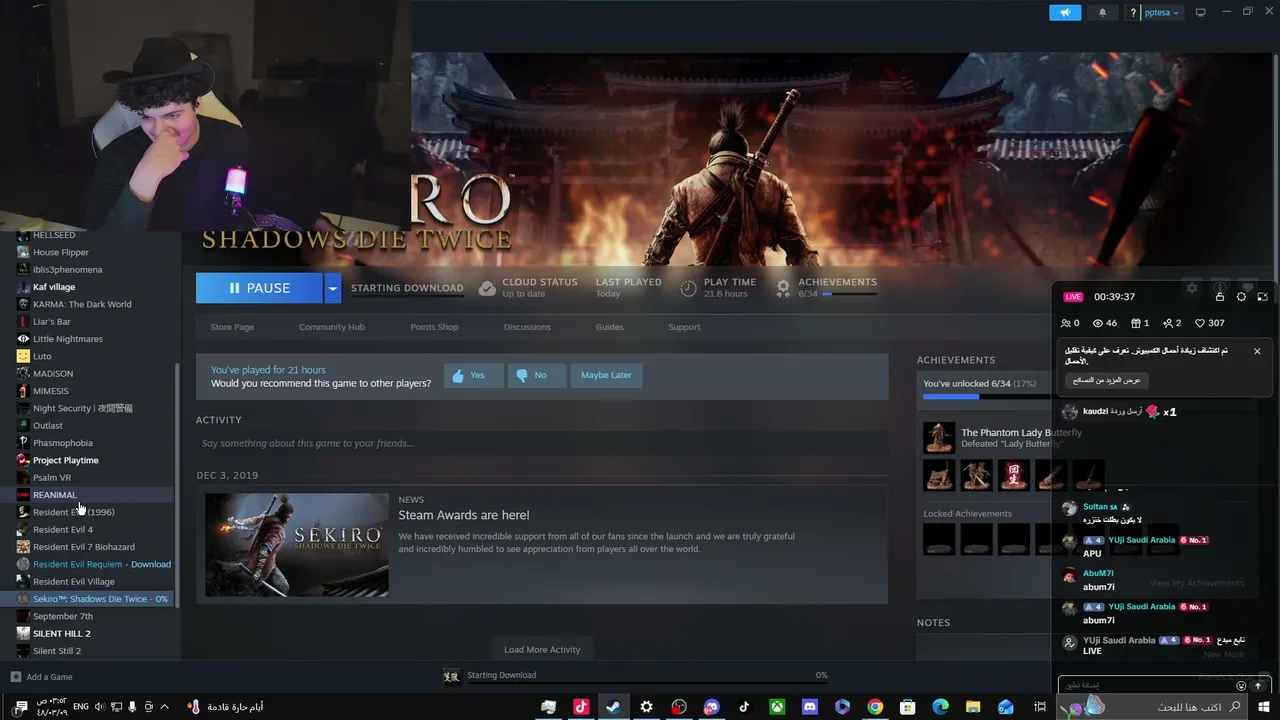
Task: Open the Support tab
Action: (684, 327)
